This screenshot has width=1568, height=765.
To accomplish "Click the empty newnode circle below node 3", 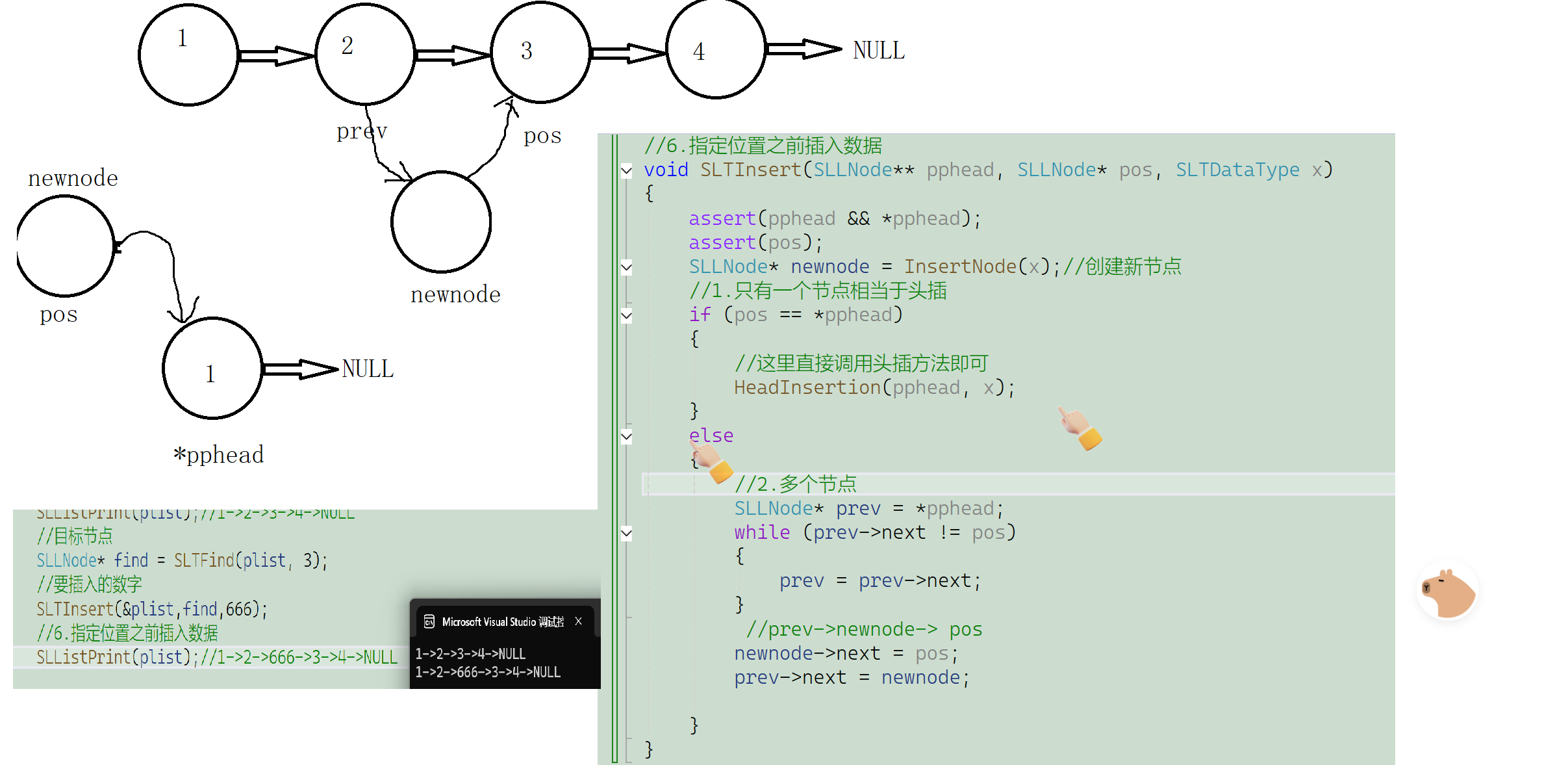I will (x=442, y=222).
